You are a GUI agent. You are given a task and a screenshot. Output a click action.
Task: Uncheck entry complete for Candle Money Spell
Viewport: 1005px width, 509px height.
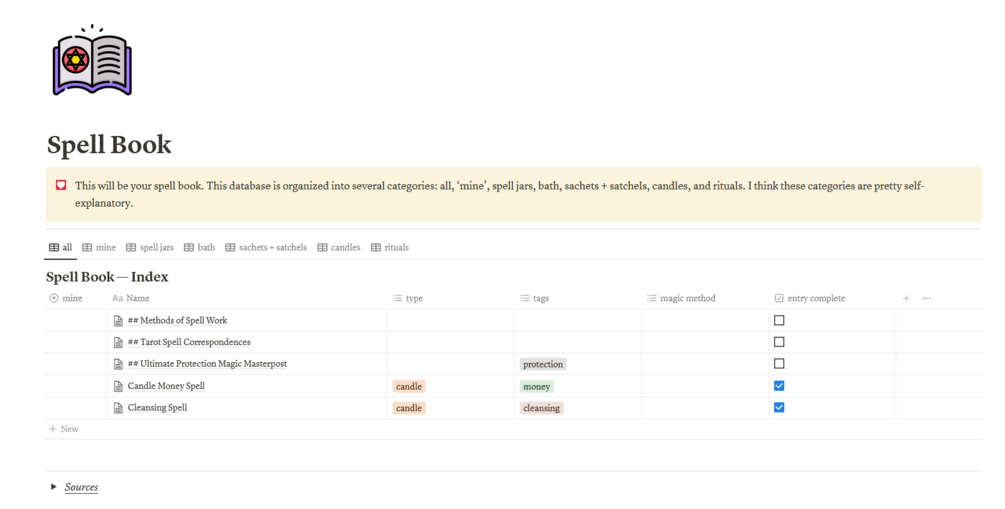[x=779, y=385]
